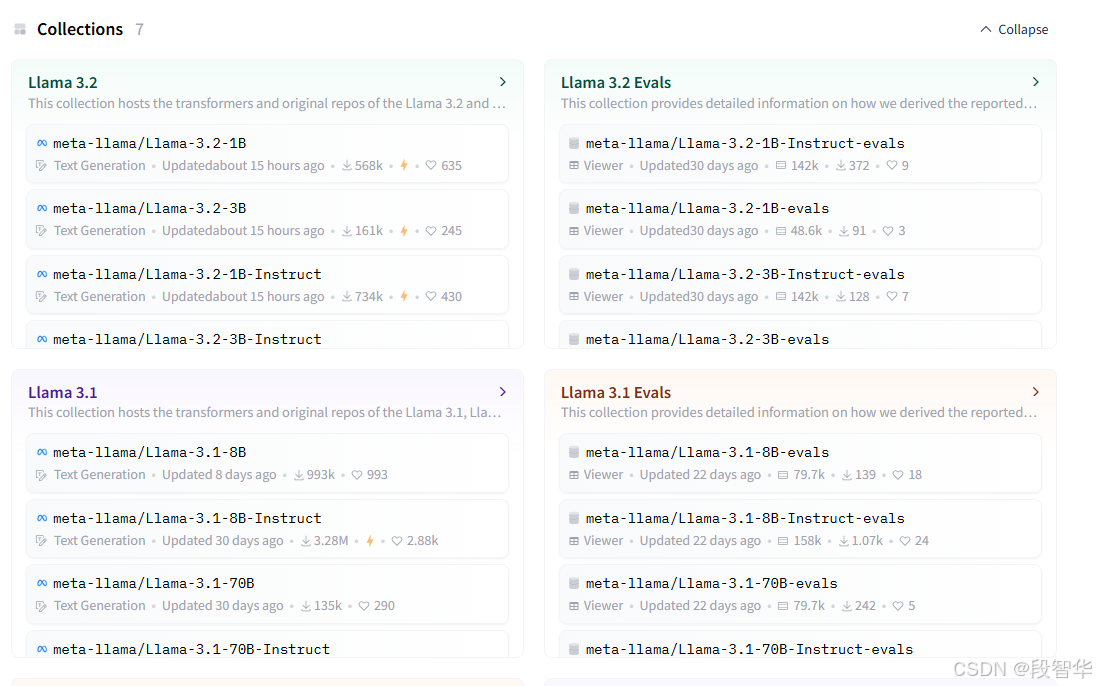Screen dimensions: 1096x686
Task: Click Text Generation icon under Llama-3.1-70B
Action: (x=41, y=606)
